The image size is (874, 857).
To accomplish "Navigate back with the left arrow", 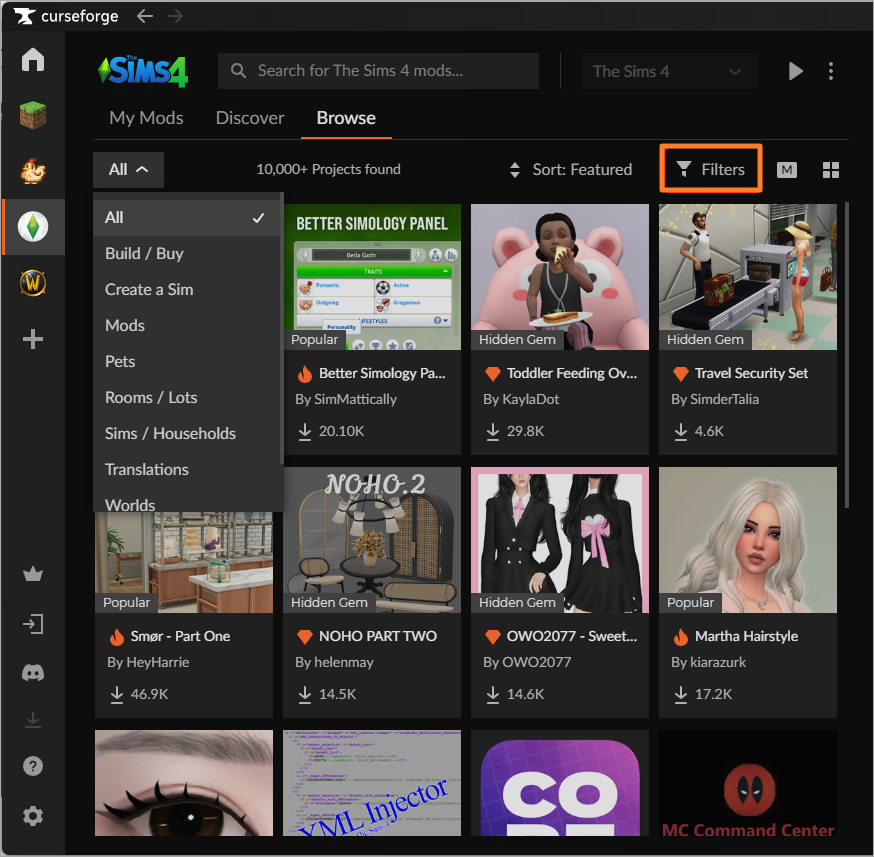I will pyautogui.click(x=145, y=16).
